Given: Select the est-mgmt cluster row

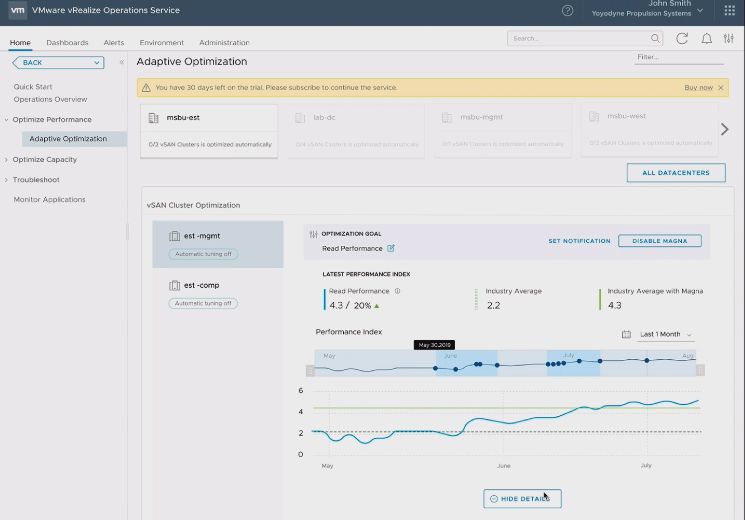Looking at the screenshot, I should tap(218, 244).
